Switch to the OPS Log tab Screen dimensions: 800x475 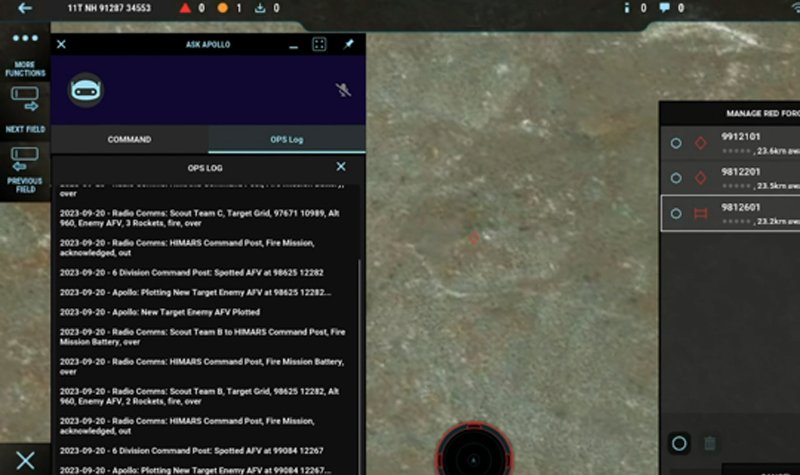point(287,139)
